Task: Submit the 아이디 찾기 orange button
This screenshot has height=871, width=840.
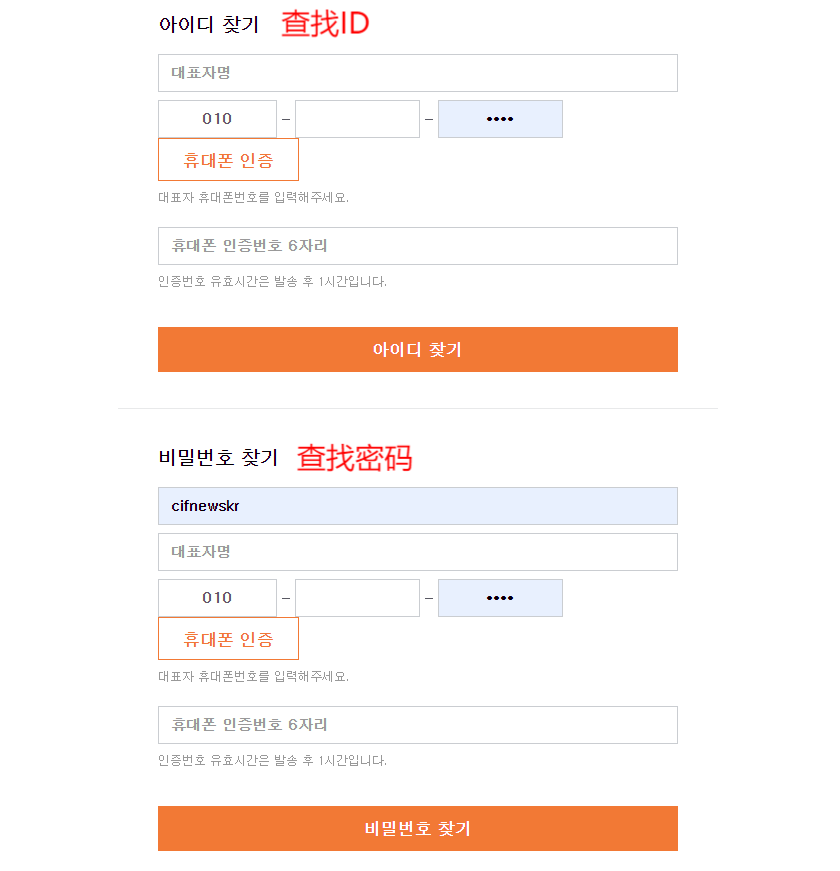Action: pyautogui.click(x=417, y=349)
